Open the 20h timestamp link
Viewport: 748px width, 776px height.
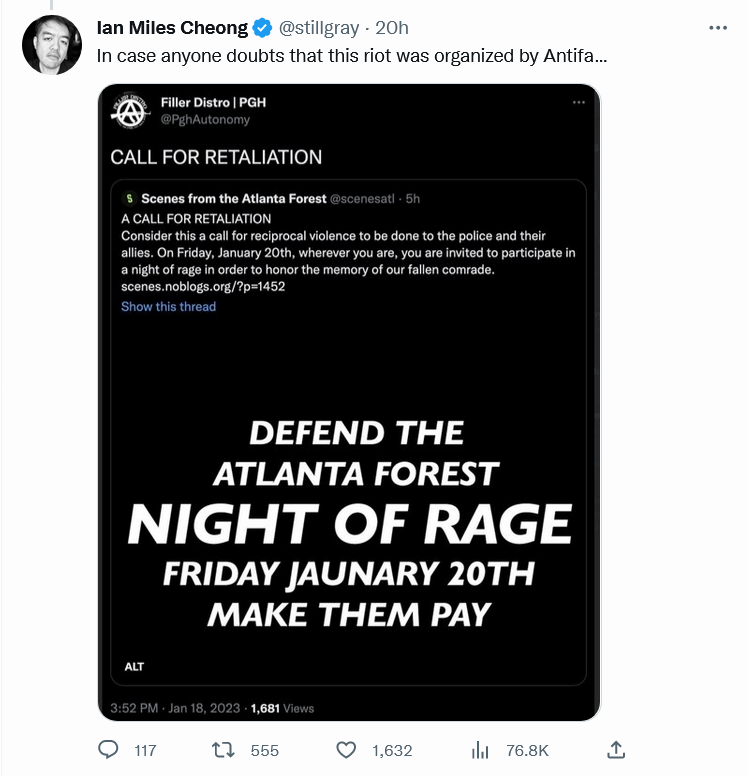392,28
